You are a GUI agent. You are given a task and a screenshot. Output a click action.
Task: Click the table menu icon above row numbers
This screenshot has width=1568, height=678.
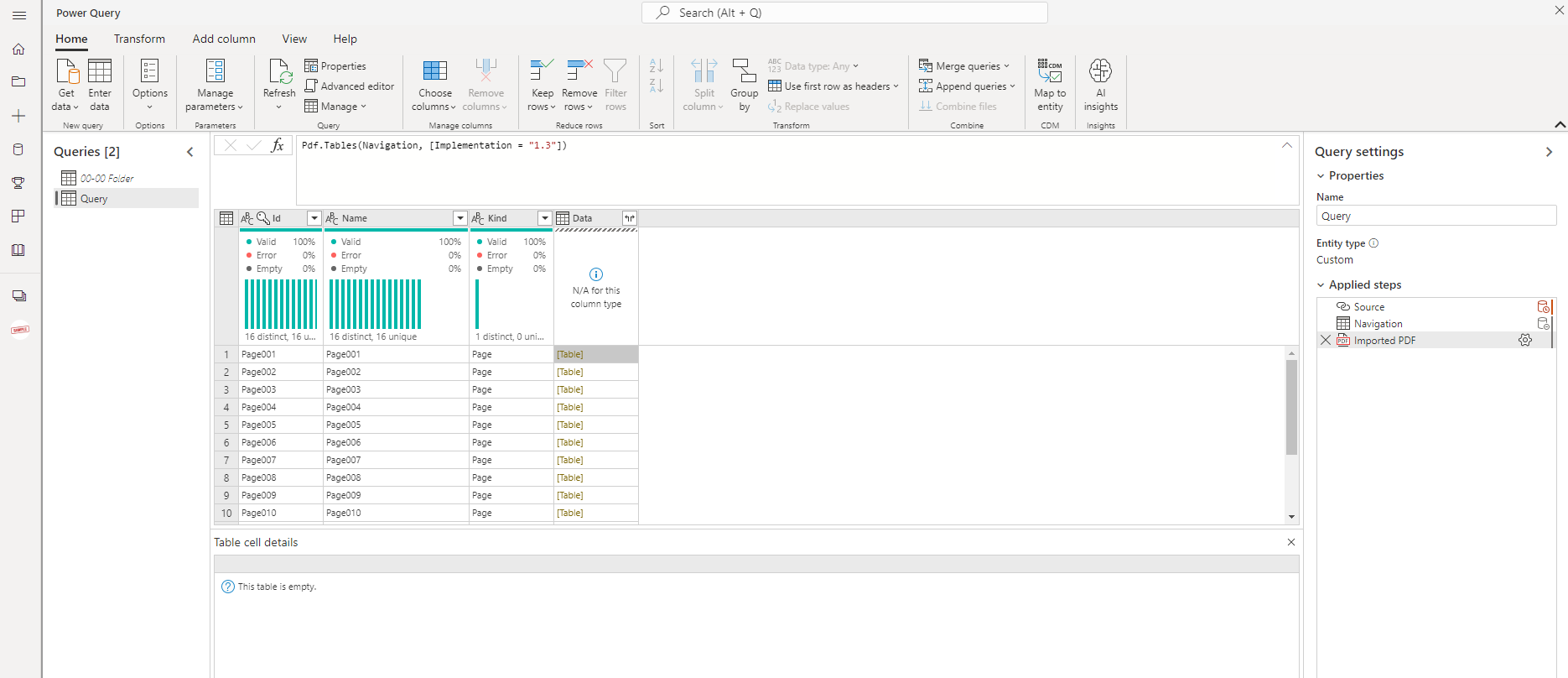(226, 218)
